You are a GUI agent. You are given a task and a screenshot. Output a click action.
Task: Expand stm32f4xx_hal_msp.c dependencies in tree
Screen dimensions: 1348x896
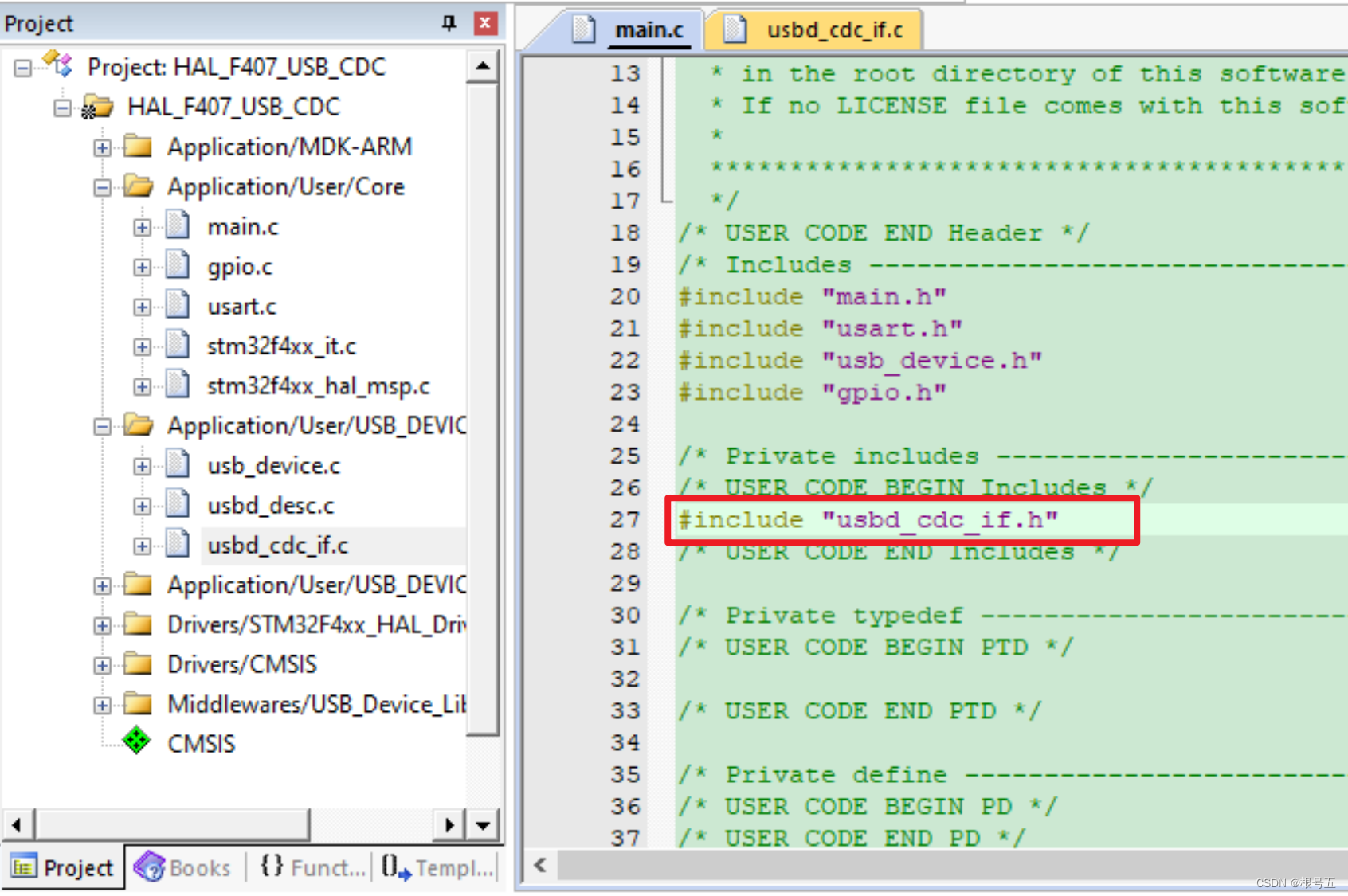click(142, 386)
